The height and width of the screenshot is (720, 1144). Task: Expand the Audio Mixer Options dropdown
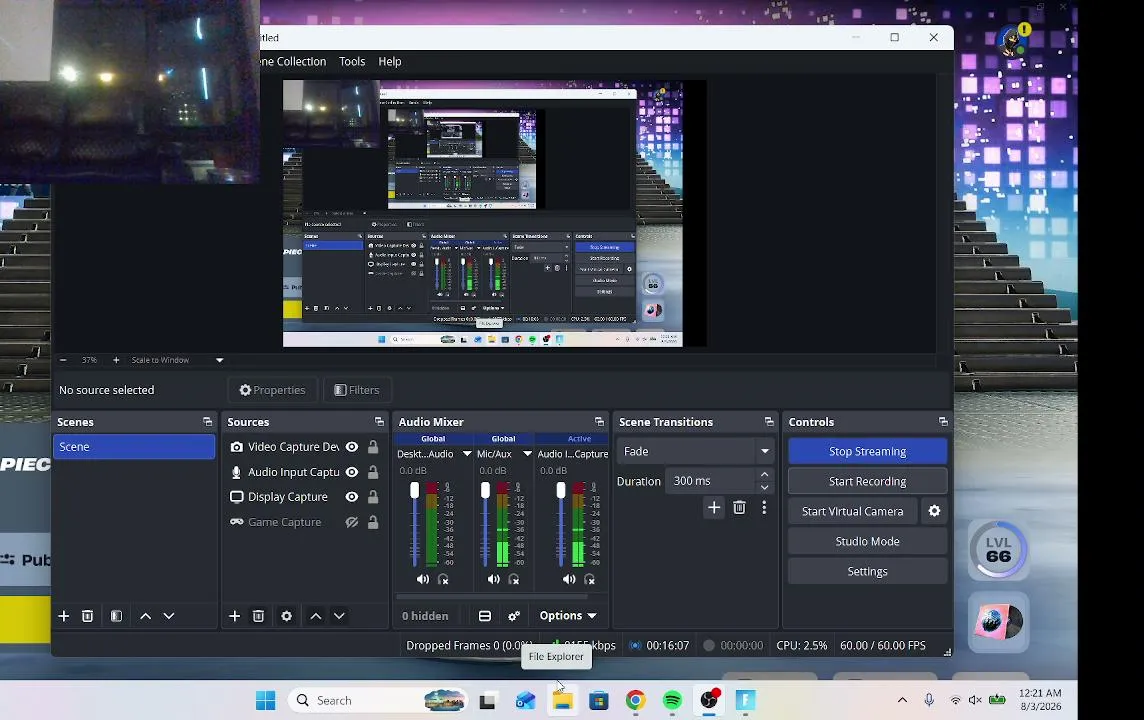pos(568,616)
